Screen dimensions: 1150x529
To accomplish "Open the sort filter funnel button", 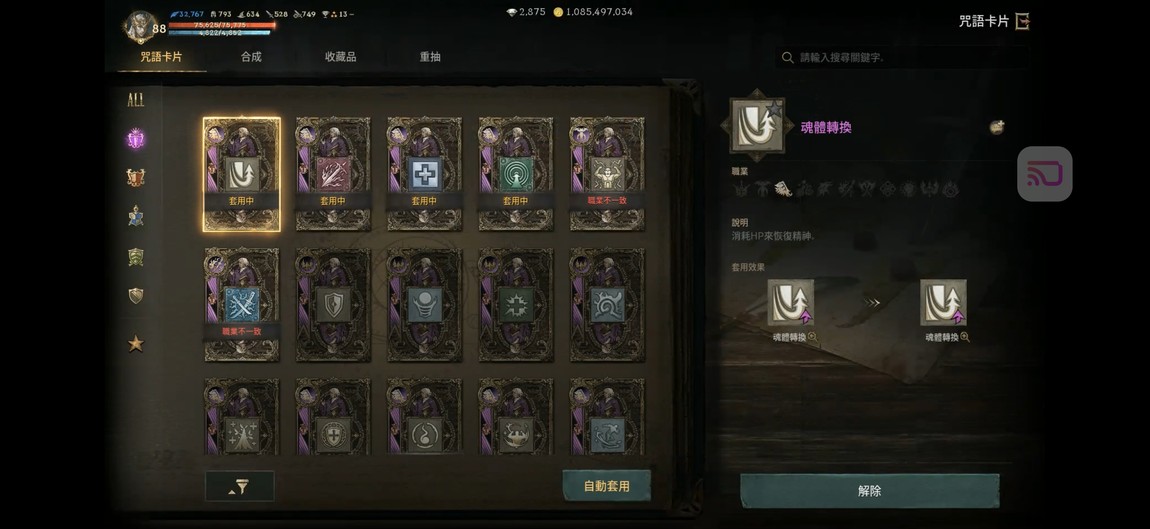I will pos(240,486).
